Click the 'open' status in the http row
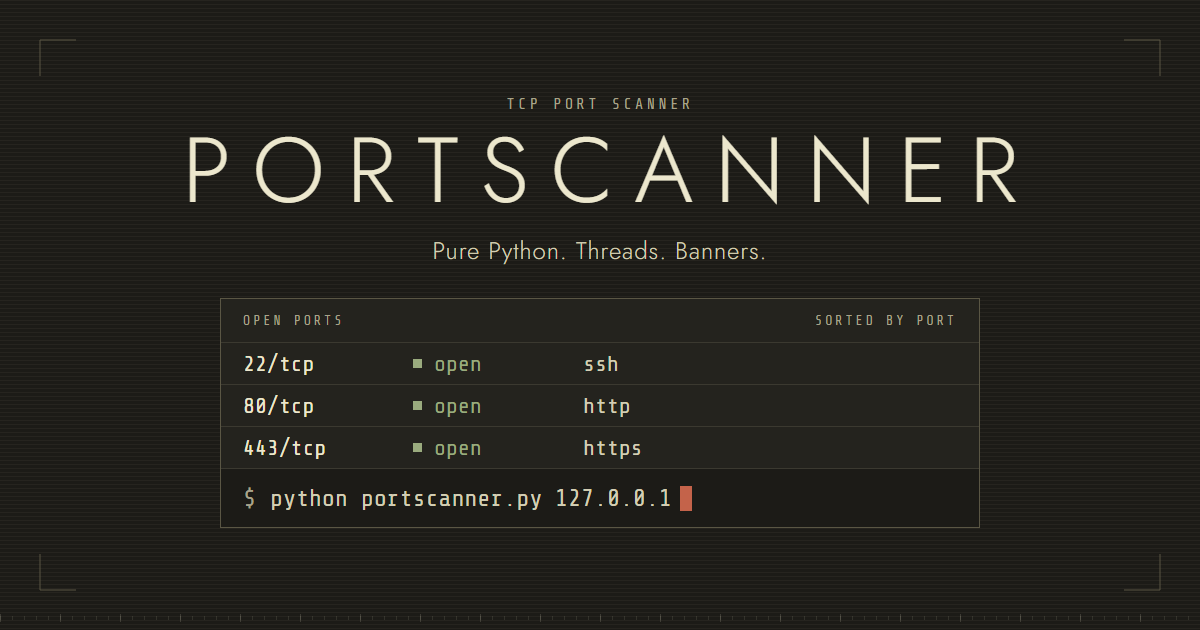The width and height of the screenshot is (1200, 630). [x=458, y=407]
